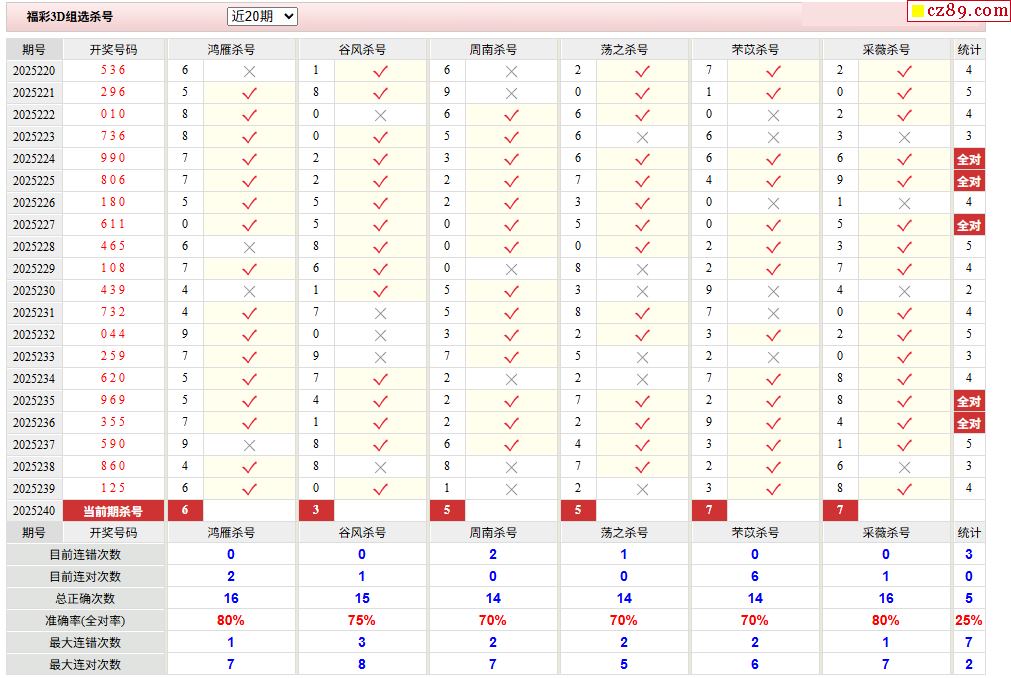The width and height of the screenshot is (1011, 678).
Task: Click 25% value in 统计 column
Action: (969, 621)
